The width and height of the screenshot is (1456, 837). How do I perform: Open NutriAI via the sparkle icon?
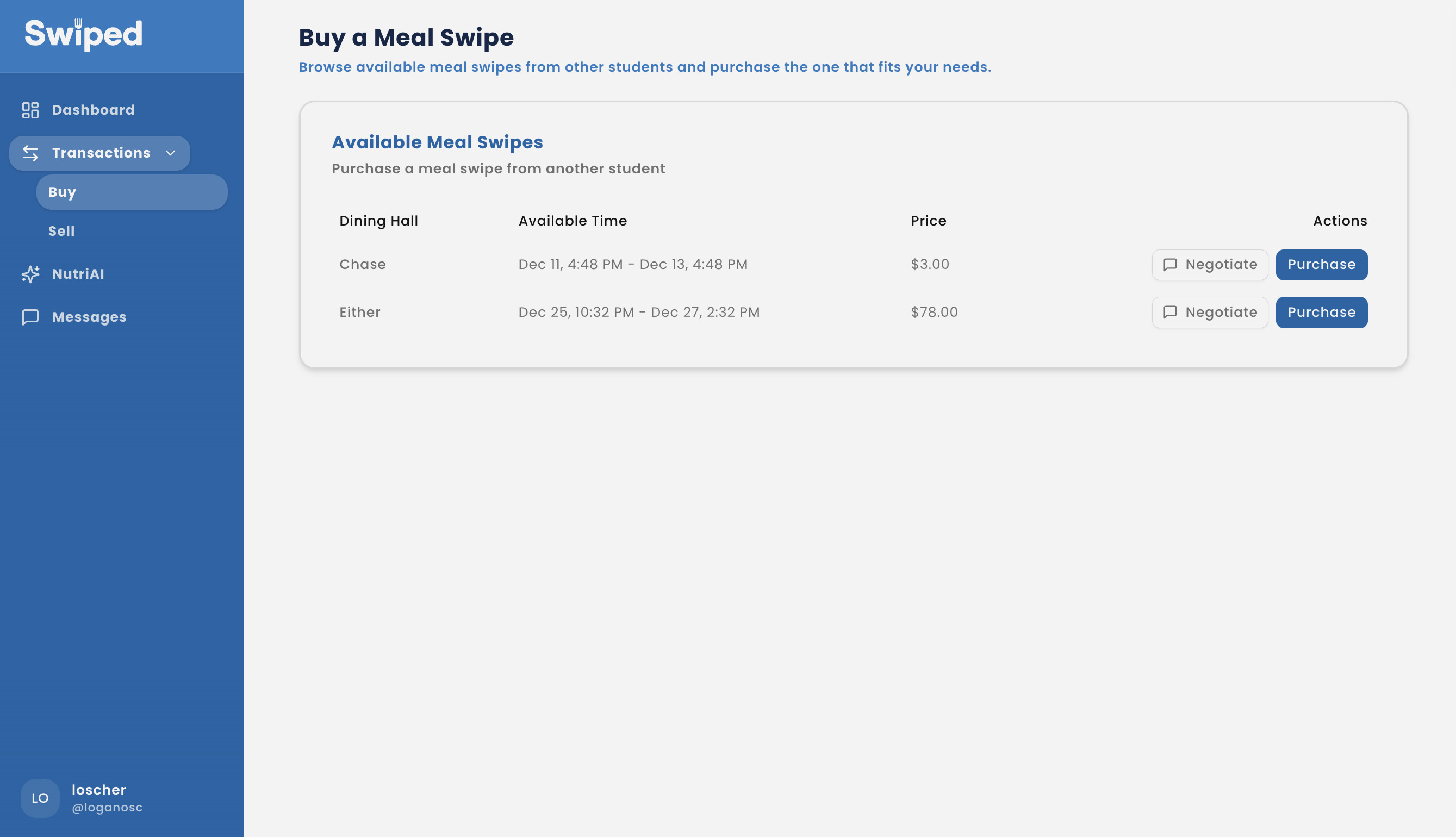point(30,273)
